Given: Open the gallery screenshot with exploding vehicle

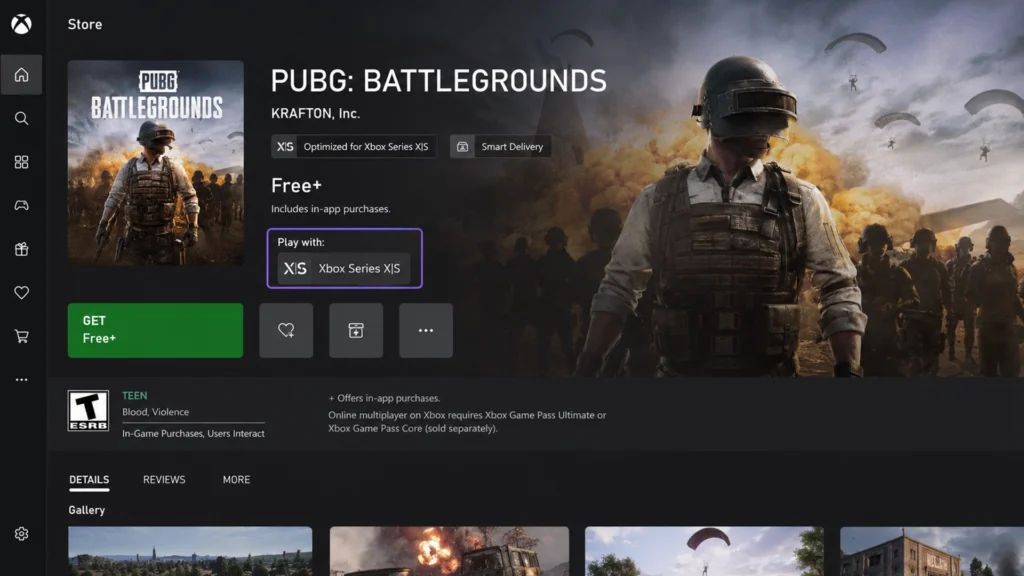Looking at the screenshot, I should (x=449, y=551).
